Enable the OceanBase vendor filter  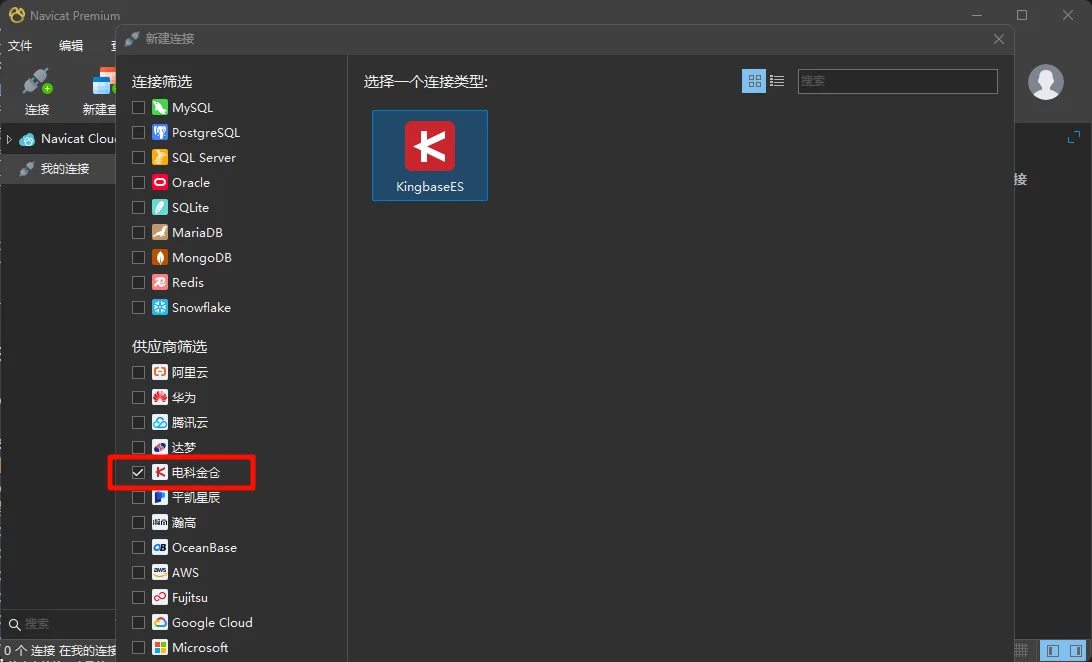pos(139,547)
